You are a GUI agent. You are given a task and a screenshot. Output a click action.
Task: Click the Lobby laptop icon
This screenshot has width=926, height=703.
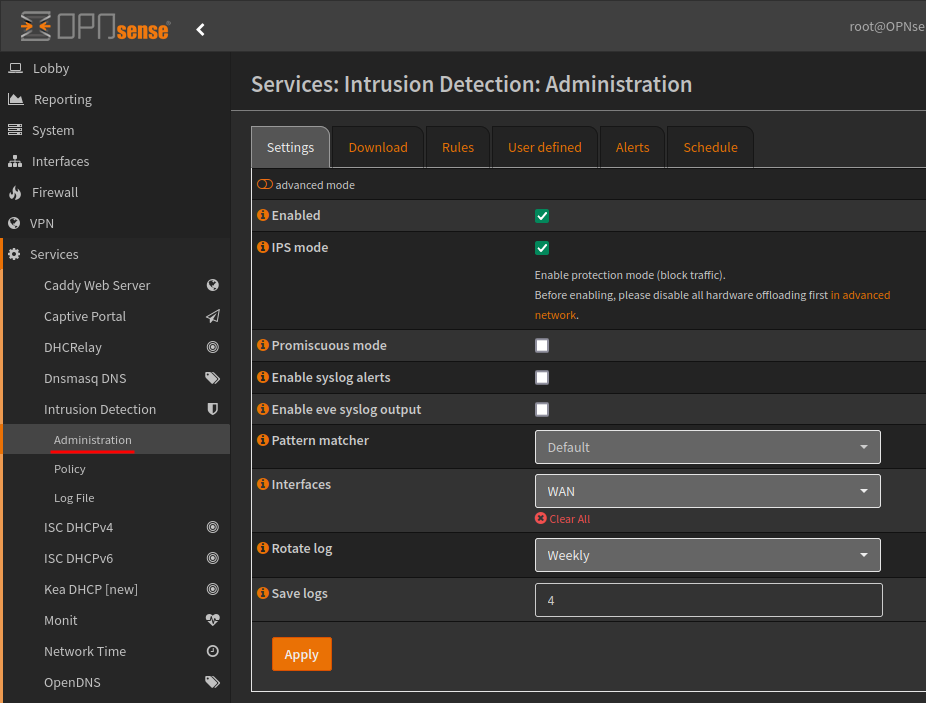(15, 68)
